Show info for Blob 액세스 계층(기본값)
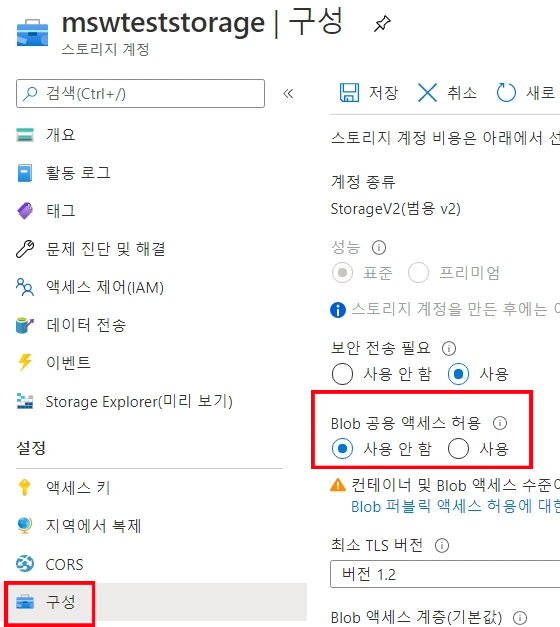Viewport: 560px width, 627px height. pyautogui.click(x=520, y=617)
